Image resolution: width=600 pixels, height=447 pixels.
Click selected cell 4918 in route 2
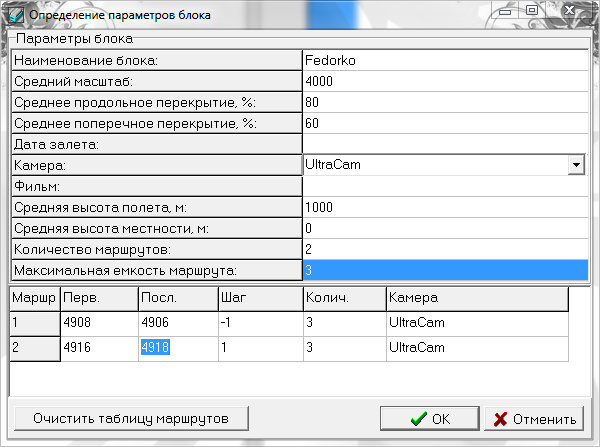[178, 348]
